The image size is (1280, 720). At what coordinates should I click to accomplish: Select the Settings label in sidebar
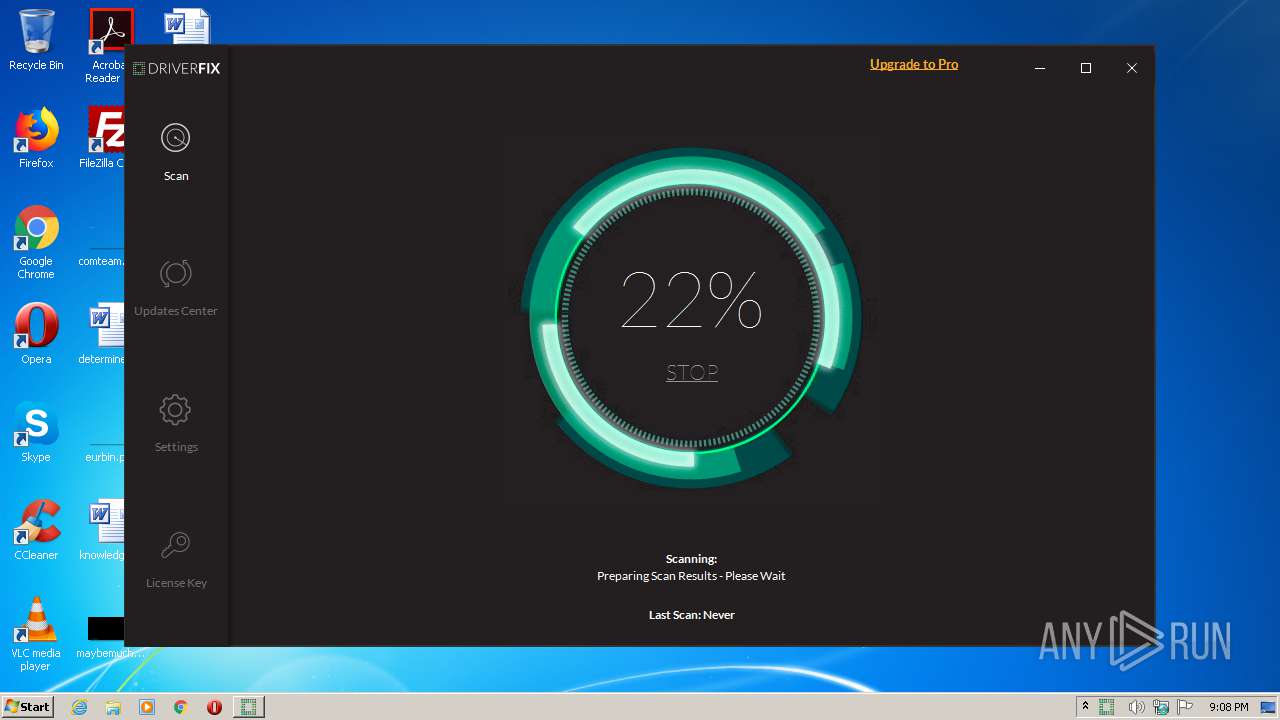pos(176,447)
